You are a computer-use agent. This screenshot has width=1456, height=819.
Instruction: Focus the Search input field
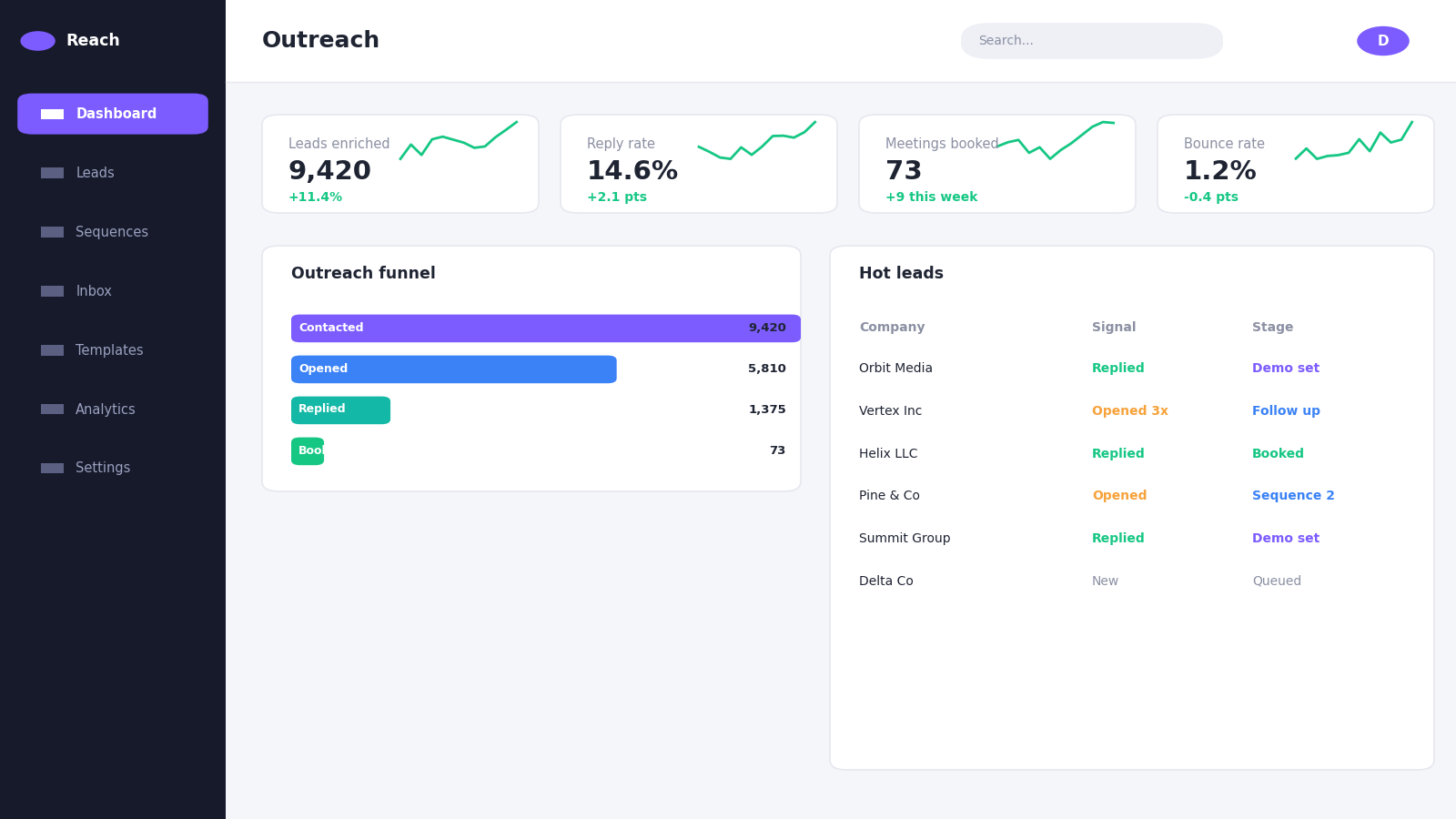click(x=1092, y=41)
